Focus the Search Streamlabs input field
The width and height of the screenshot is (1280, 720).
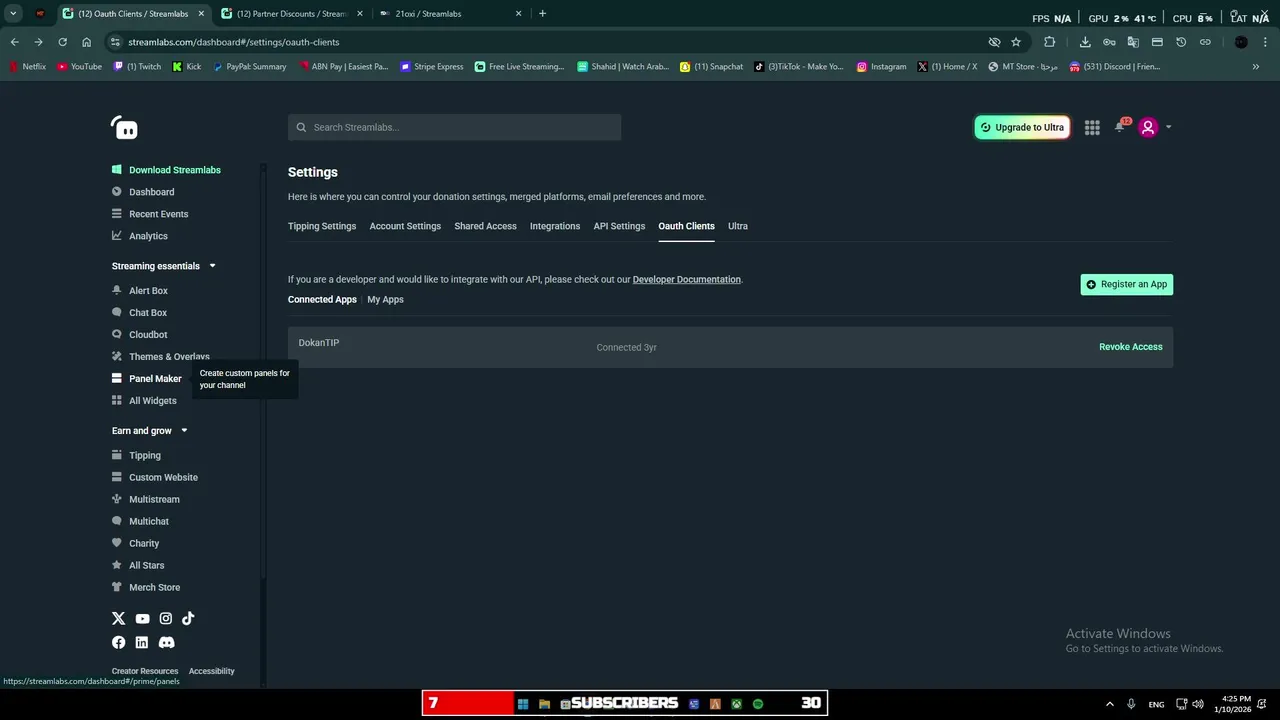coord(455,127)
